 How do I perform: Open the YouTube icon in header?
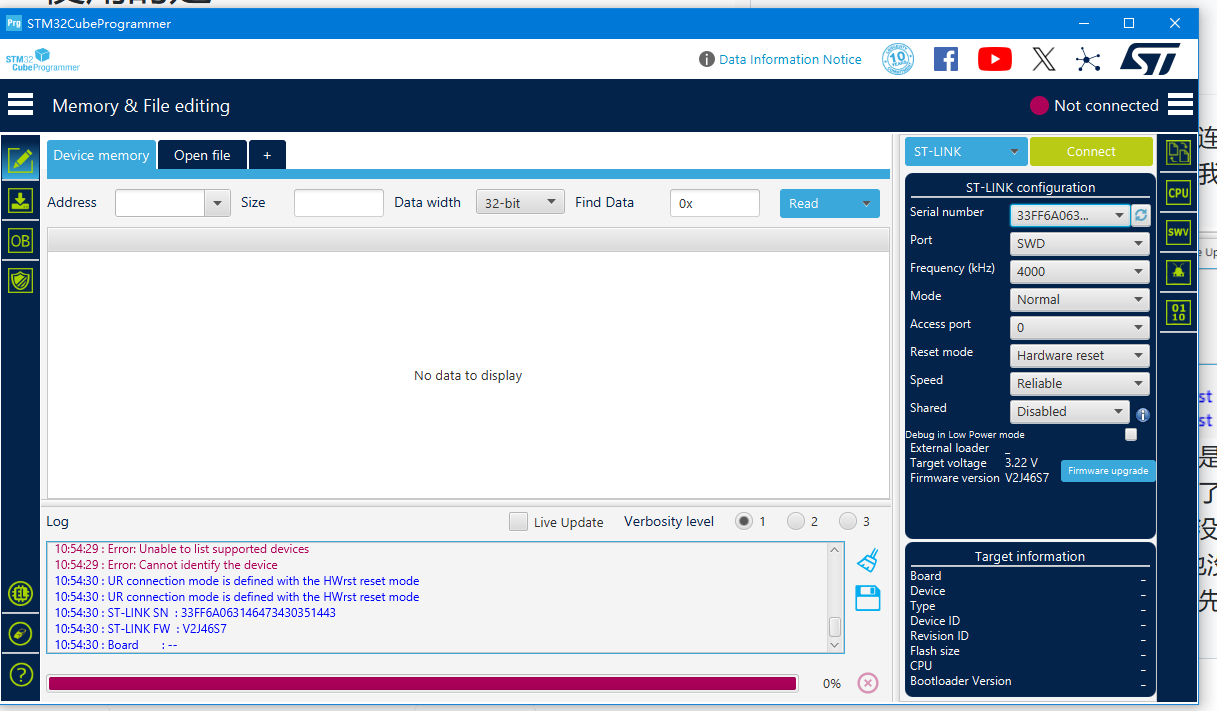994,59
